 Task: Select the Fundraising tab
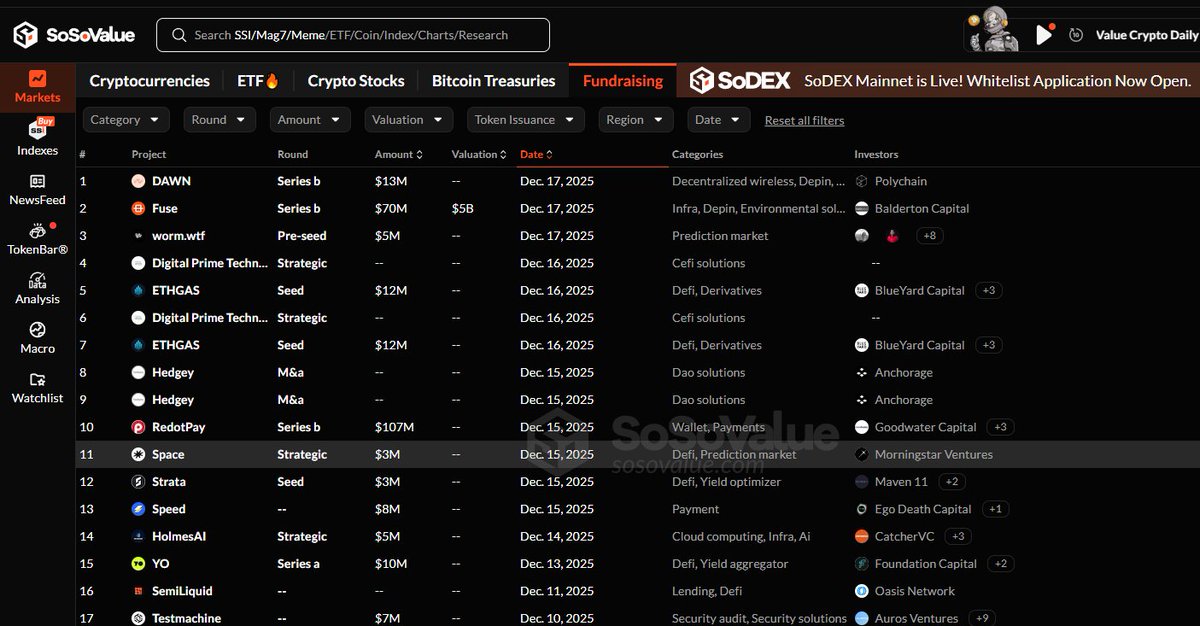coord(623,81)
